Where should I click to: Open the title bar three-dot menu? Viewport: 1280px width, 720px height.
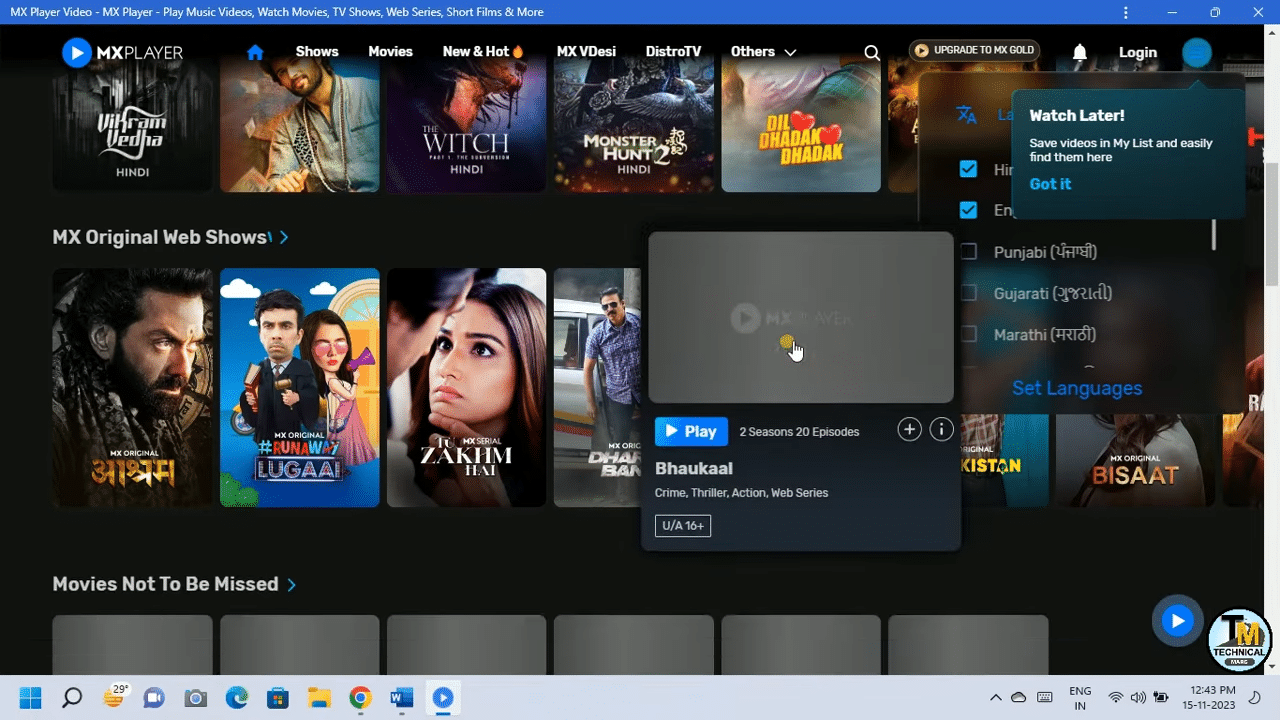pos(1126,12)
